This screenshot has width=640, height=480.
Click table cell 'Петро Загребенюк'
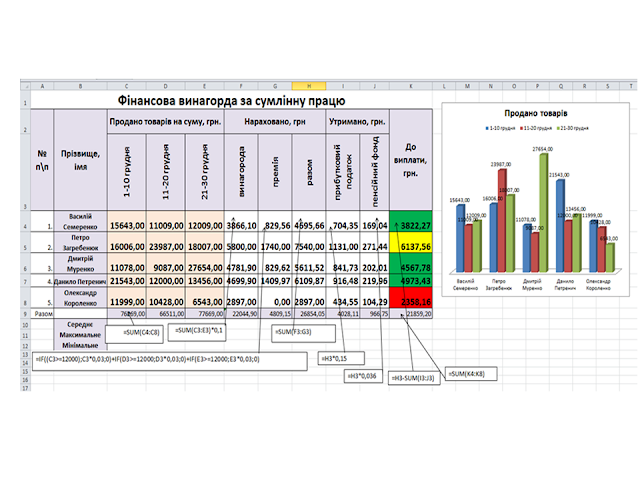[x=80, y=242]
